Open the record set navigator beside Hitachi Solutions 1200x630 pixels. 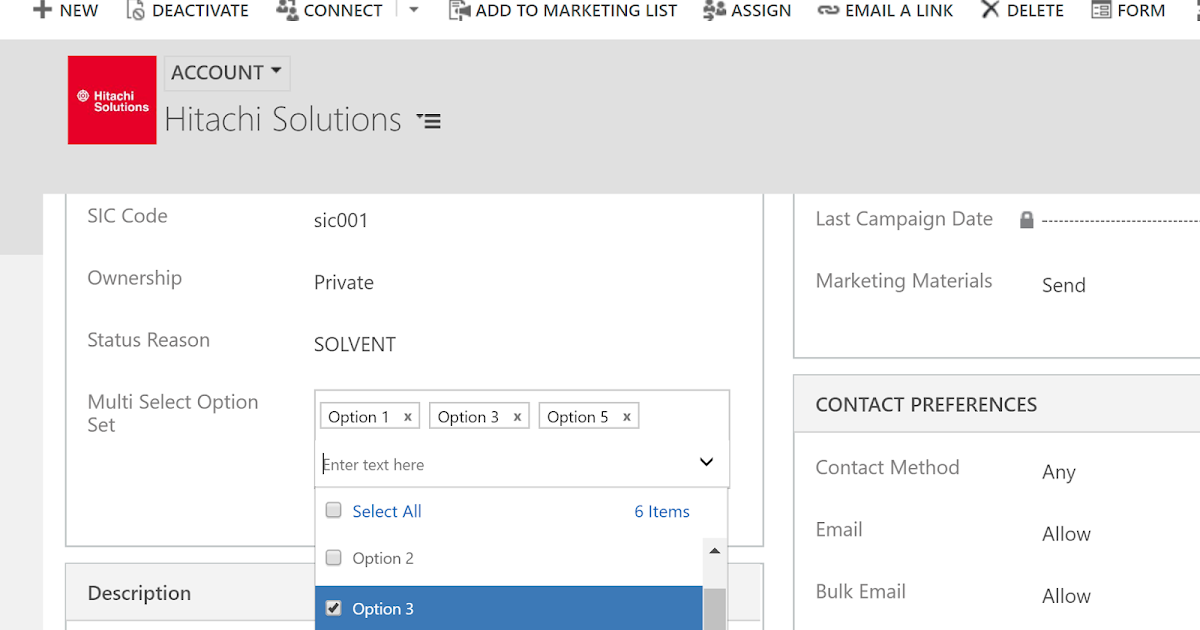[428, 121]
